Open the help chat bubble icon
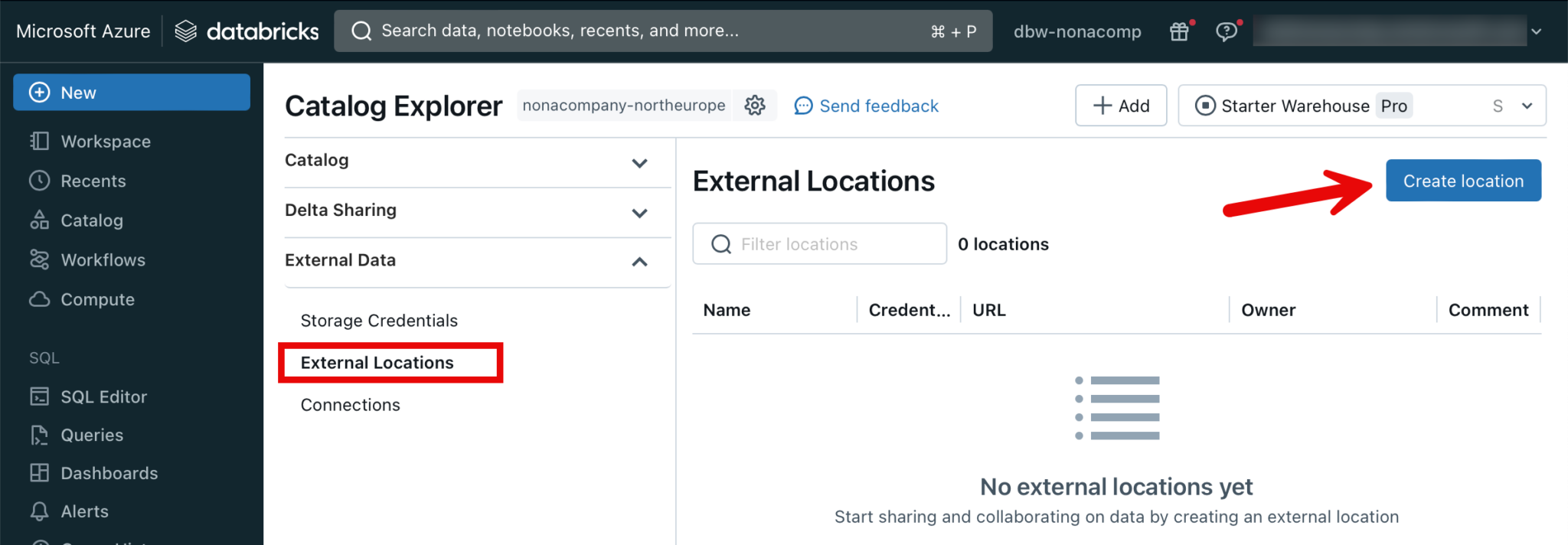This screenshot has width=1568, height=545. (x=1226, y=31)
